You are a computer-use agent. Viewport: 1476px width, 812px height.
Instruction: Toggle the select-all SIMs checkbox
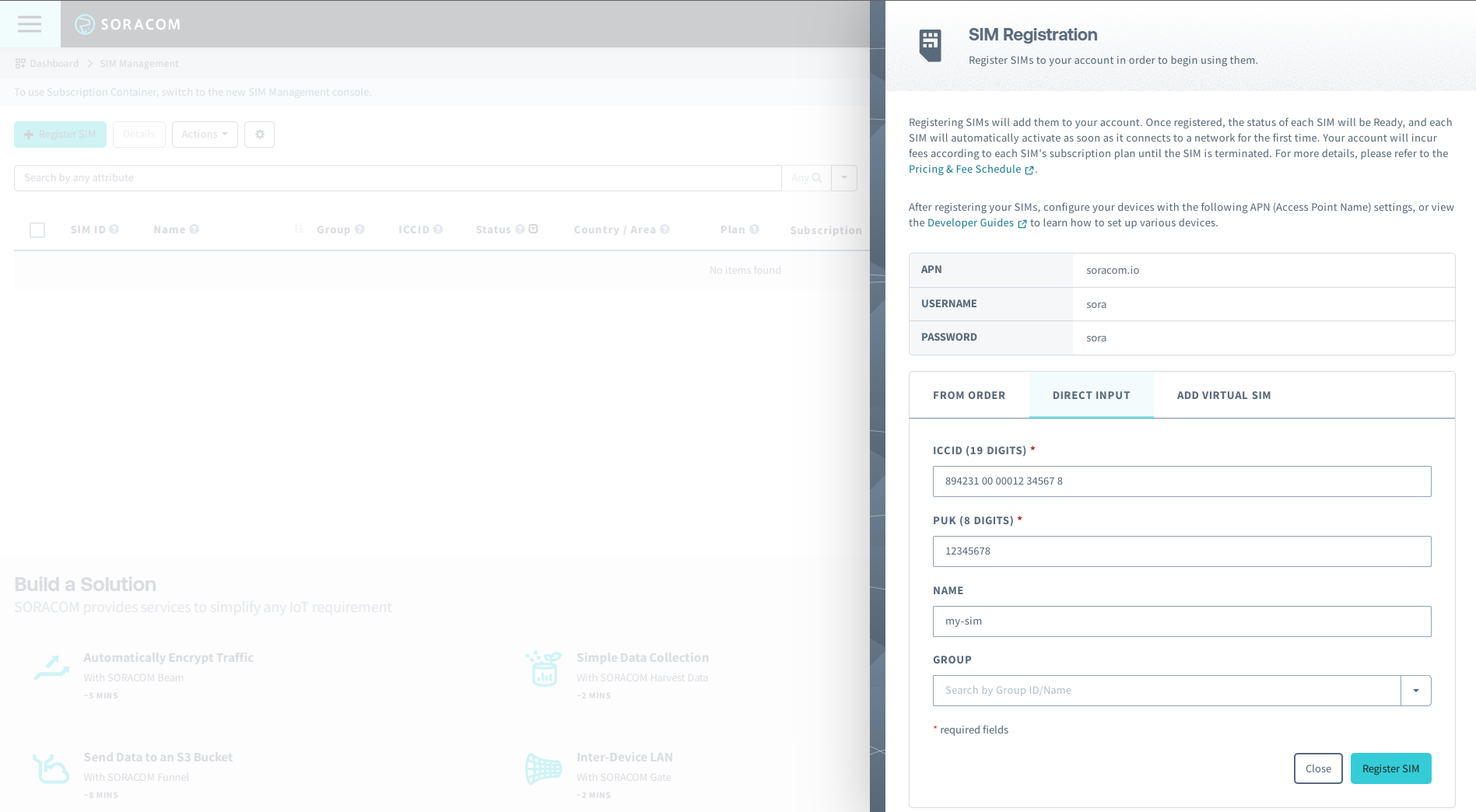coord(37,230)
